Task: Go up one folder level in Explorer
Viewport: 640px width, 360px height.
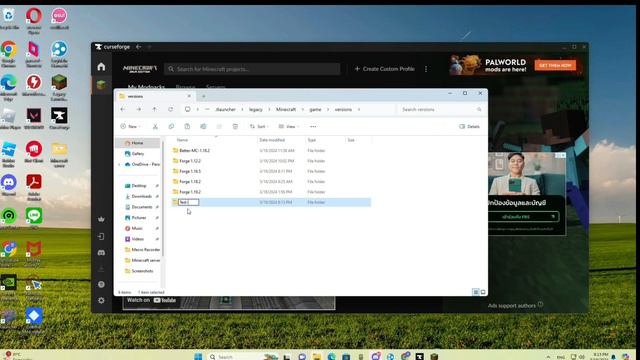Action: coord(154,109)
